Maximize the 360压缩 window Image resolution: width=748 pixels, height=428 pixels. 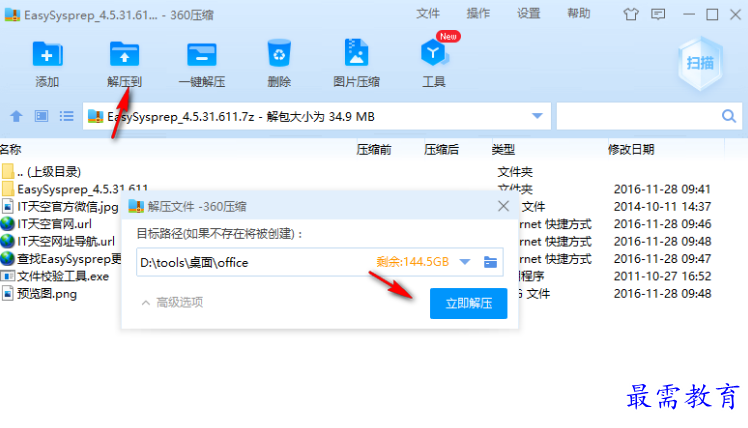[712, 14]
